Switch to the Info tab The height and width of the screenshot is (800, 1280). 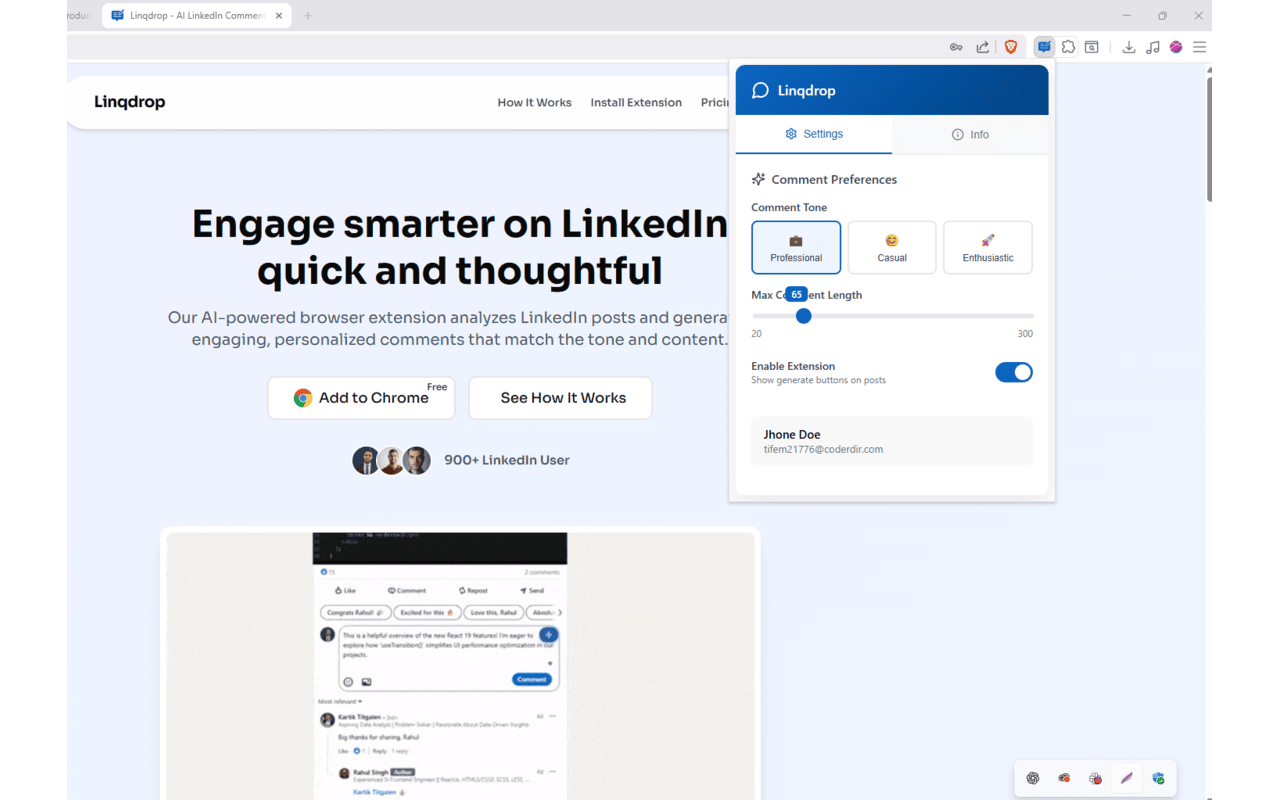coord(970,134)
